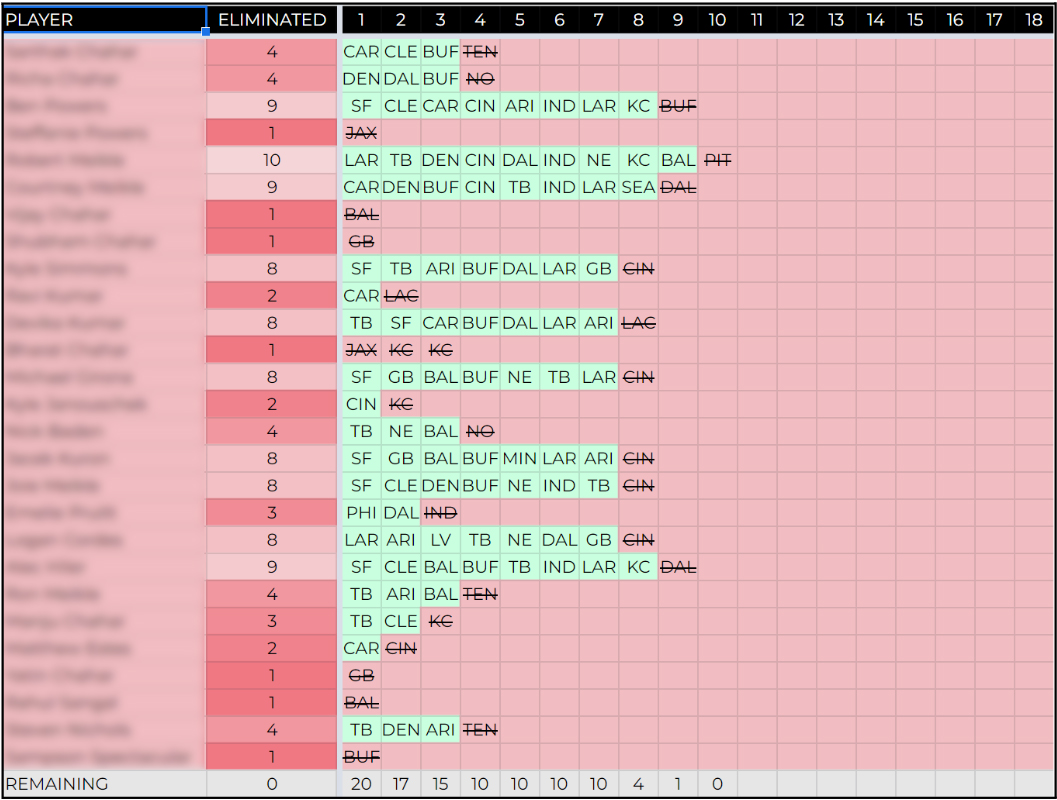Click the week 1 column header
The width and height of the screenshot is (1057, 800).
pos(361,20)
